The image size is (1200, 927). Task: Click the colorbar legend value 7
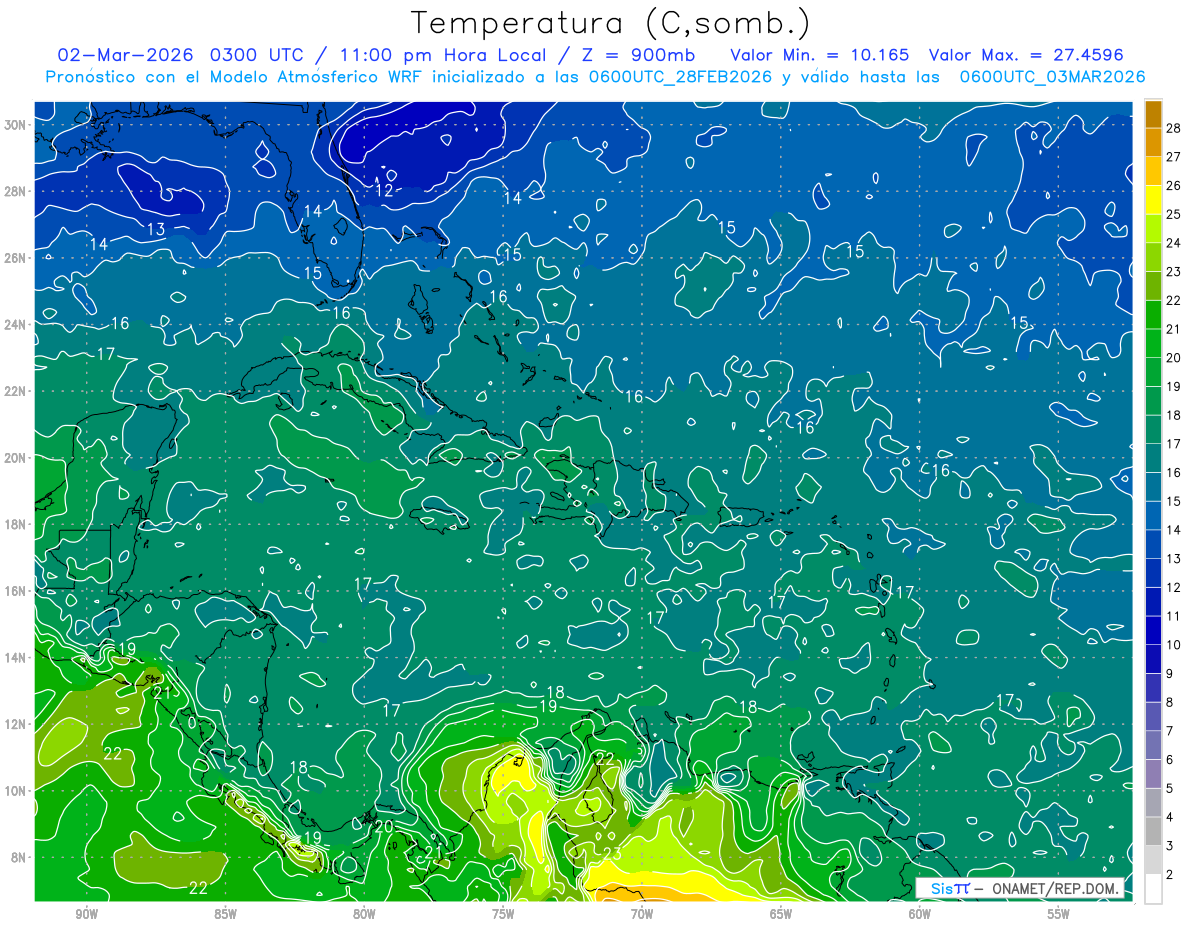pos(1170,731)
